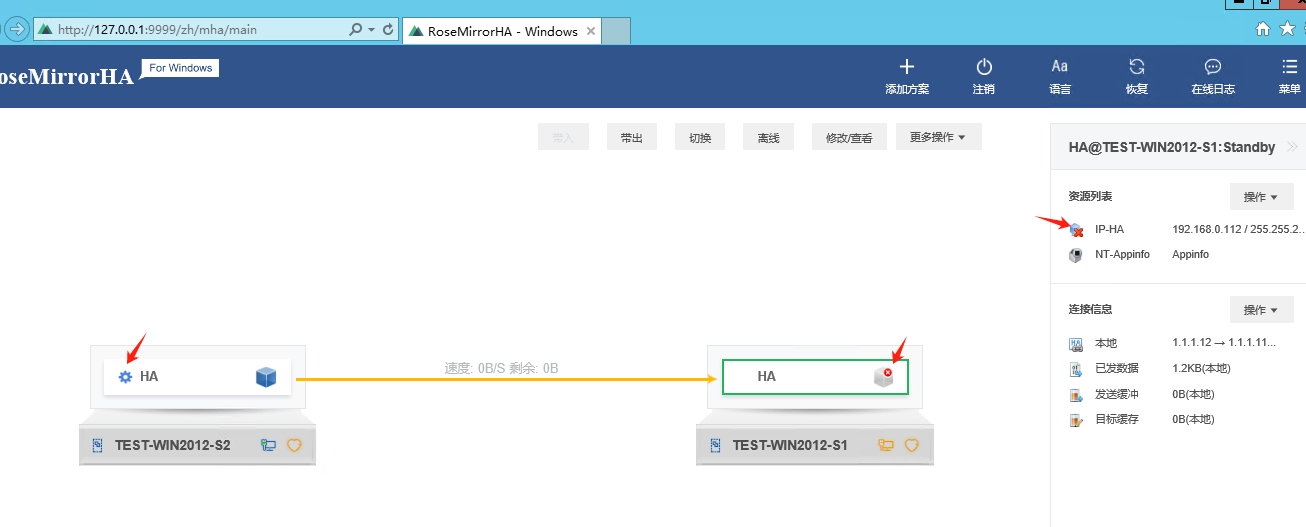Screen dimensions: 1306x527
Task: Click the browser favorites star icon
Action: [x=1288, y=29]
